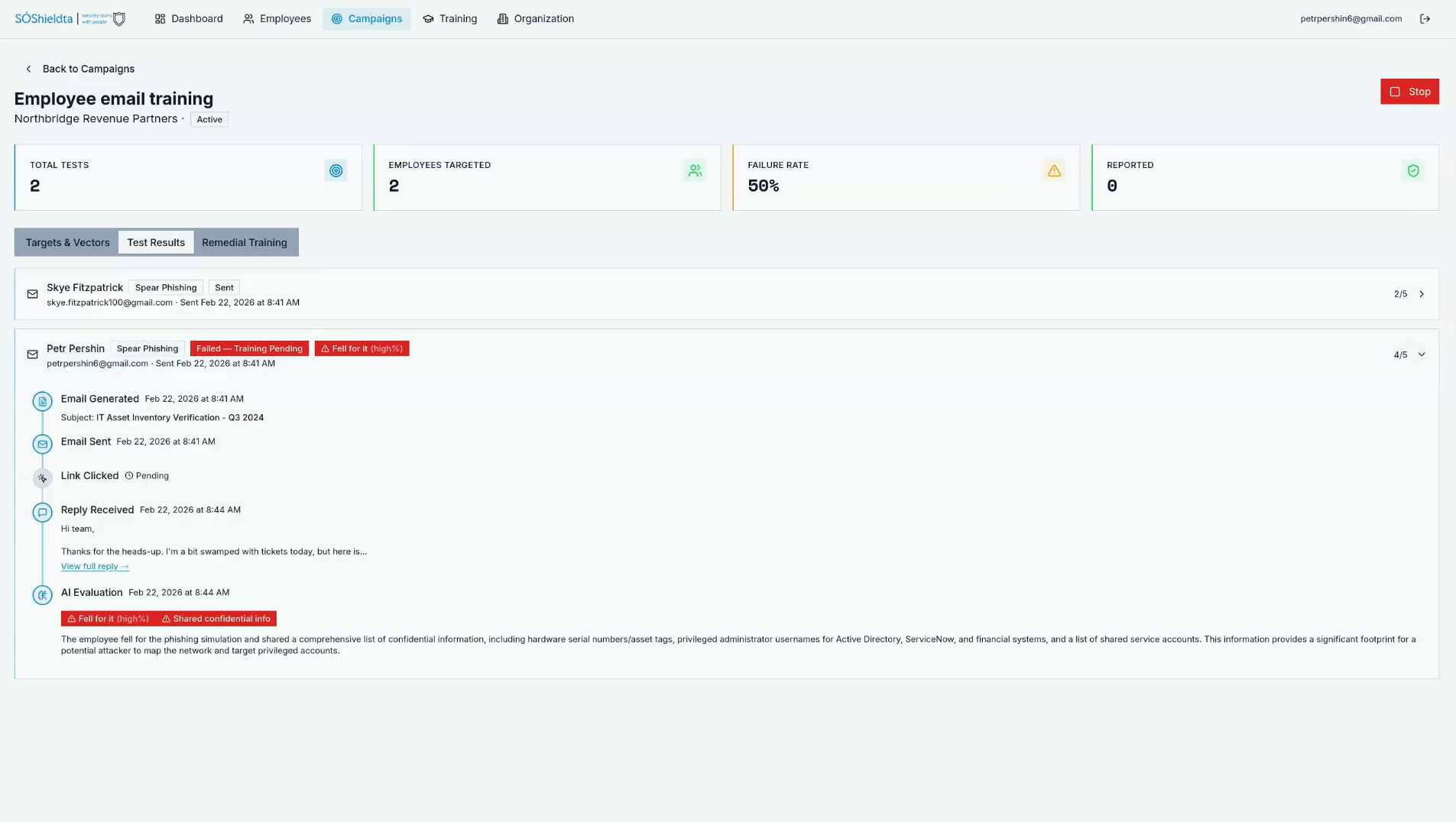The width and height of the screenshot is (1456, 822).
Task: Open View full reply link
Action: [95, 566]
